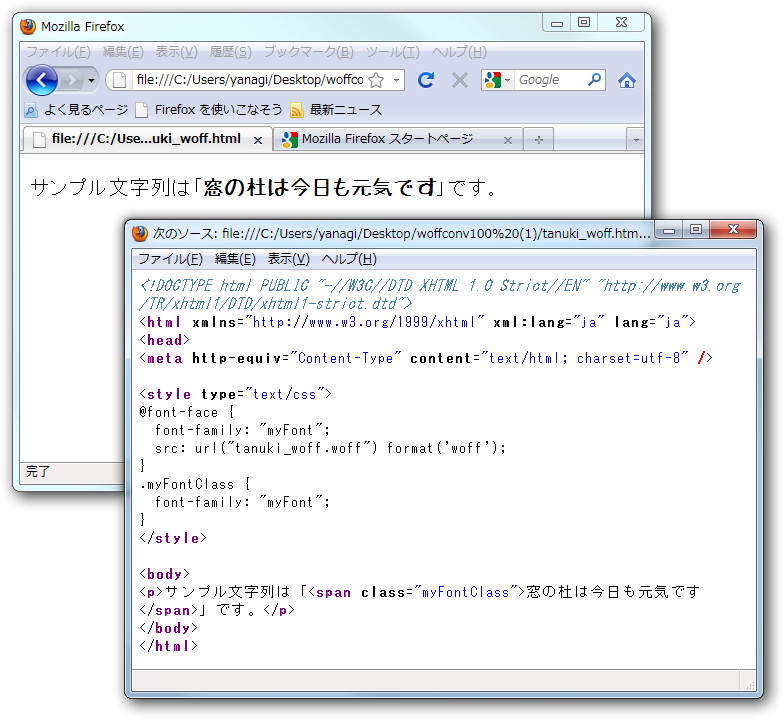
Task: Minimize the source viewer window
Action: [x=670, y=230]
